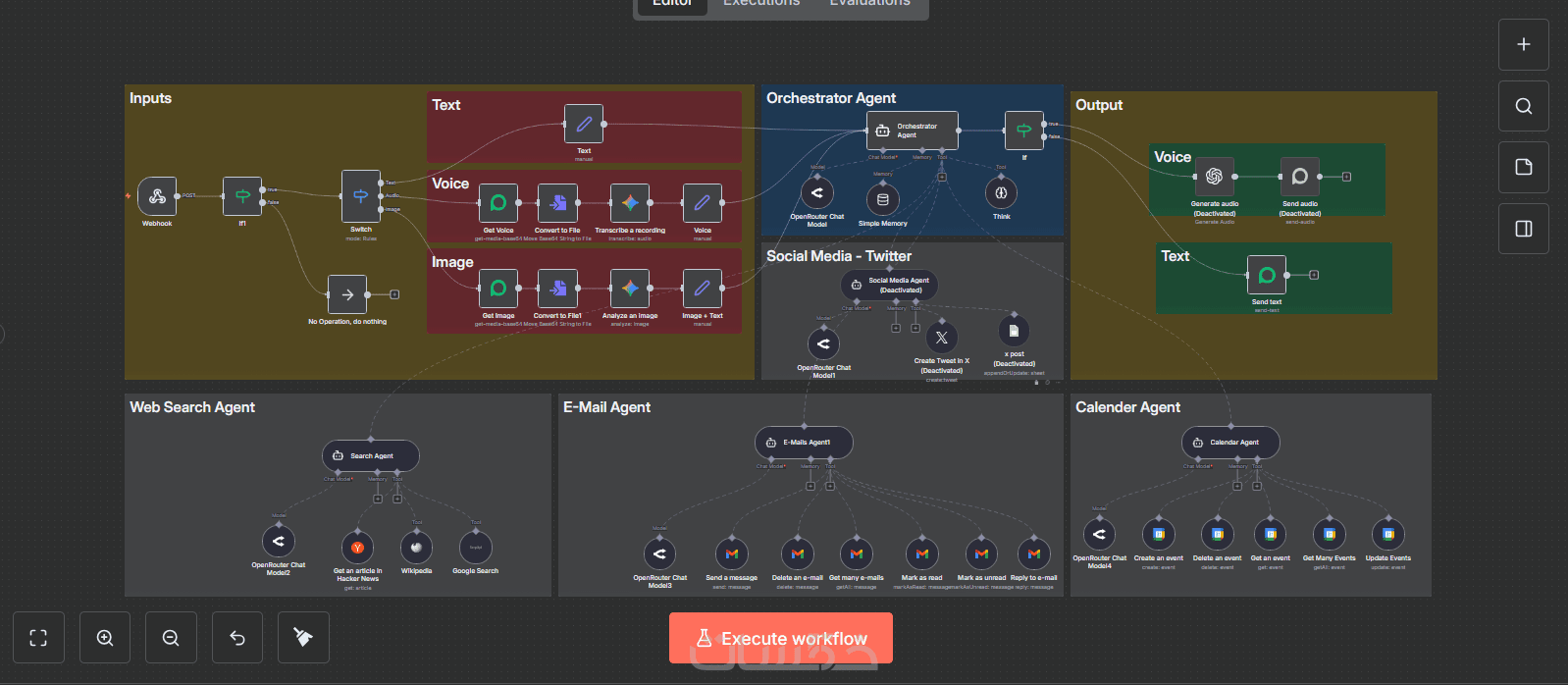Open the Text edit node in Inputs
1568x685 pixels.
(x=584, y=124)
